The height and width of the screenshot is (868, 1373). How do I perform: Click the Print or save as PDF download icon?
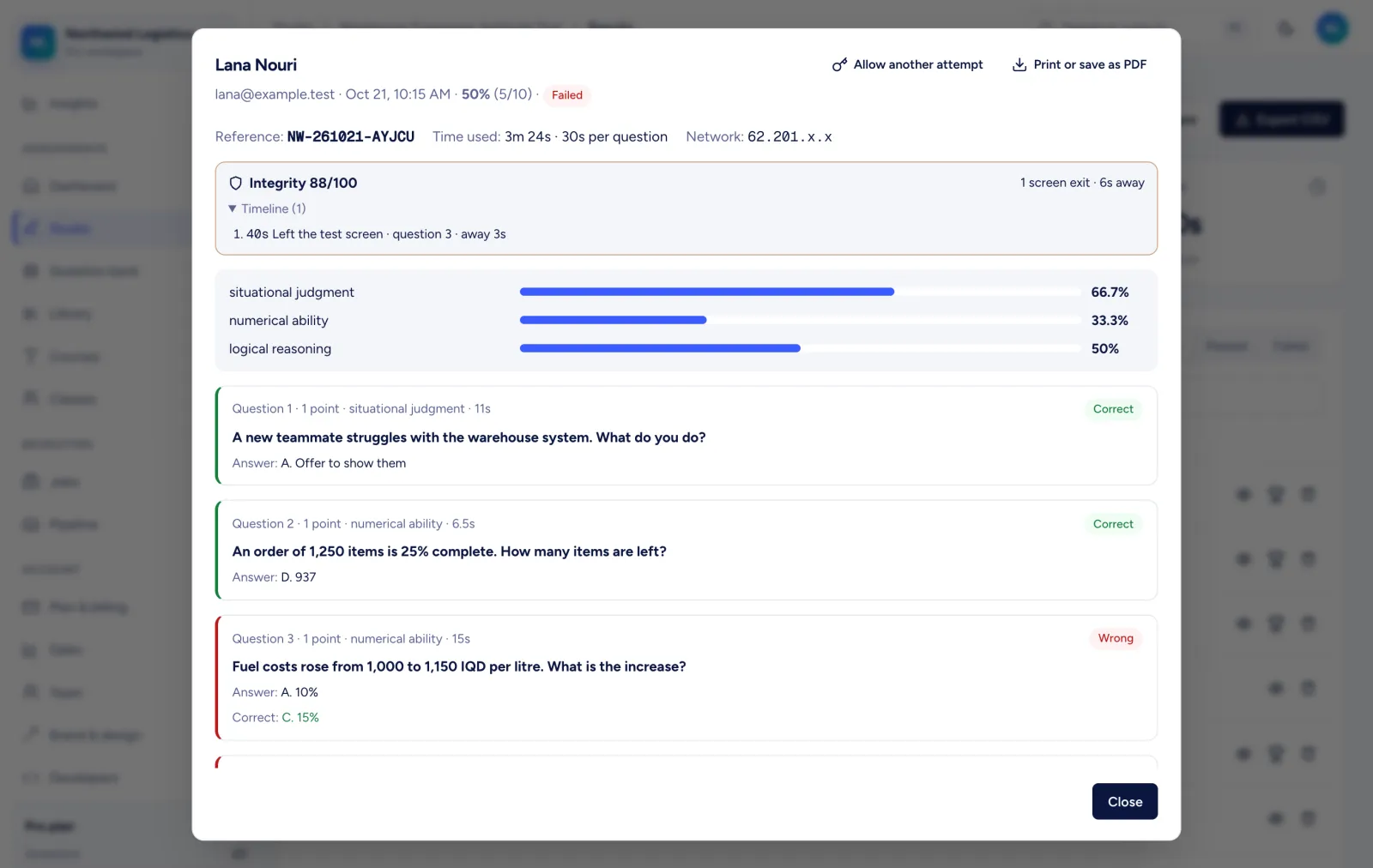tap(1019, 64)
